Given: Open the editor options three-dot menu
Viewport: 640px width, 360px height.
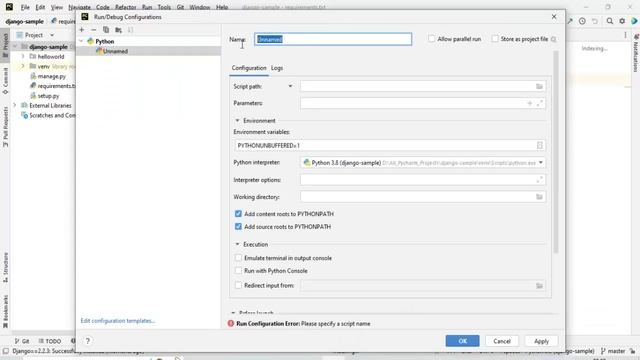Looking at the screenshot, I should [x=625, y=35].
